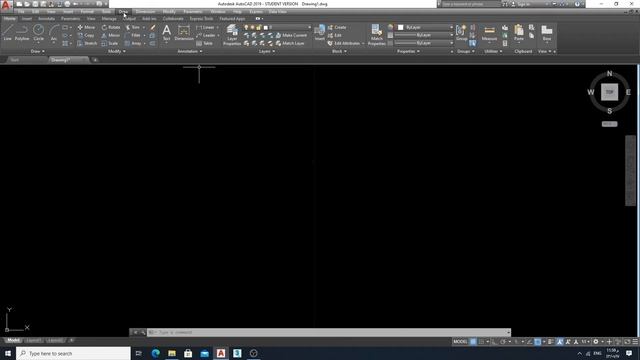Toggle object snap in status bar
Screen dimensions: 640x360
click(x=538, y=342)
